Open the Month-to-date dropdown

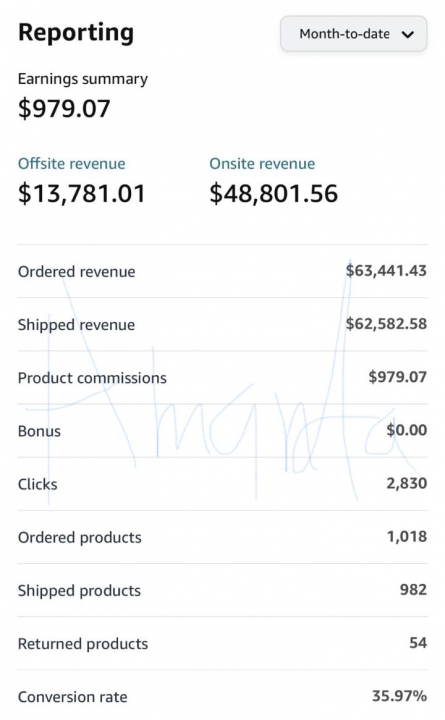(x=354, y=34)
